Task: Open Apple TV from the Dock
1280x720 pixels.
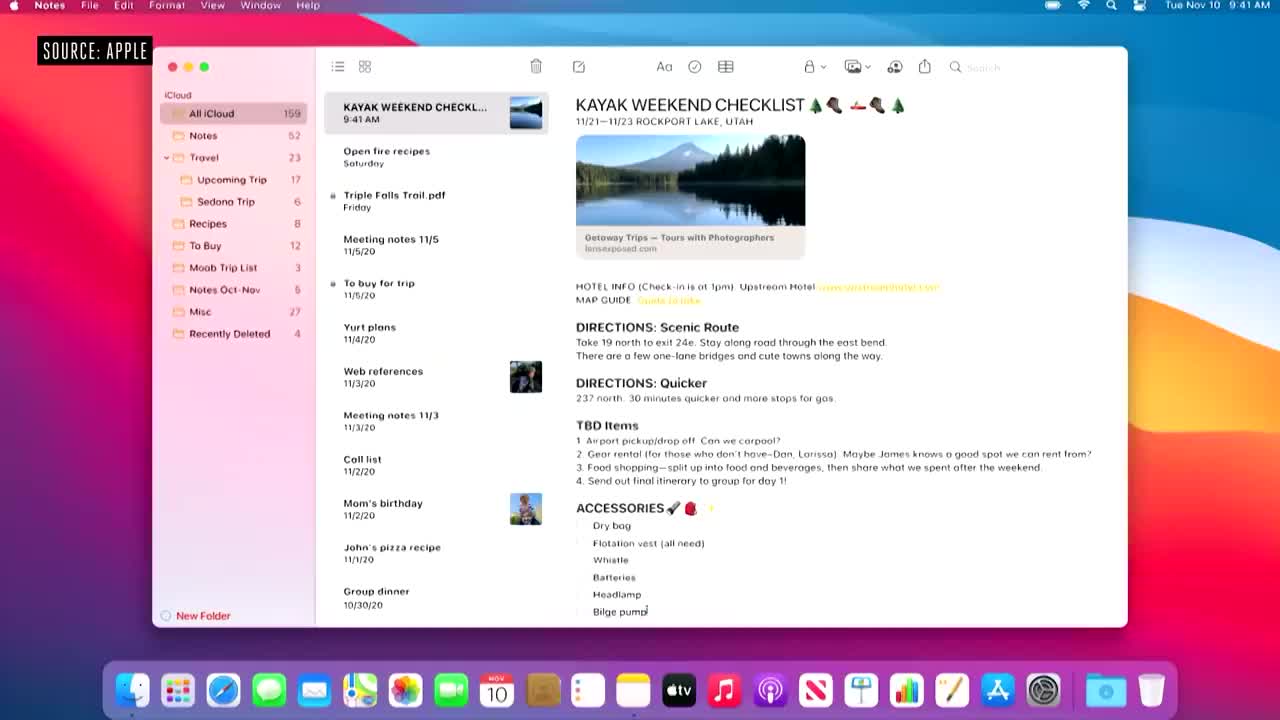Action: click(x=679, y=690)
